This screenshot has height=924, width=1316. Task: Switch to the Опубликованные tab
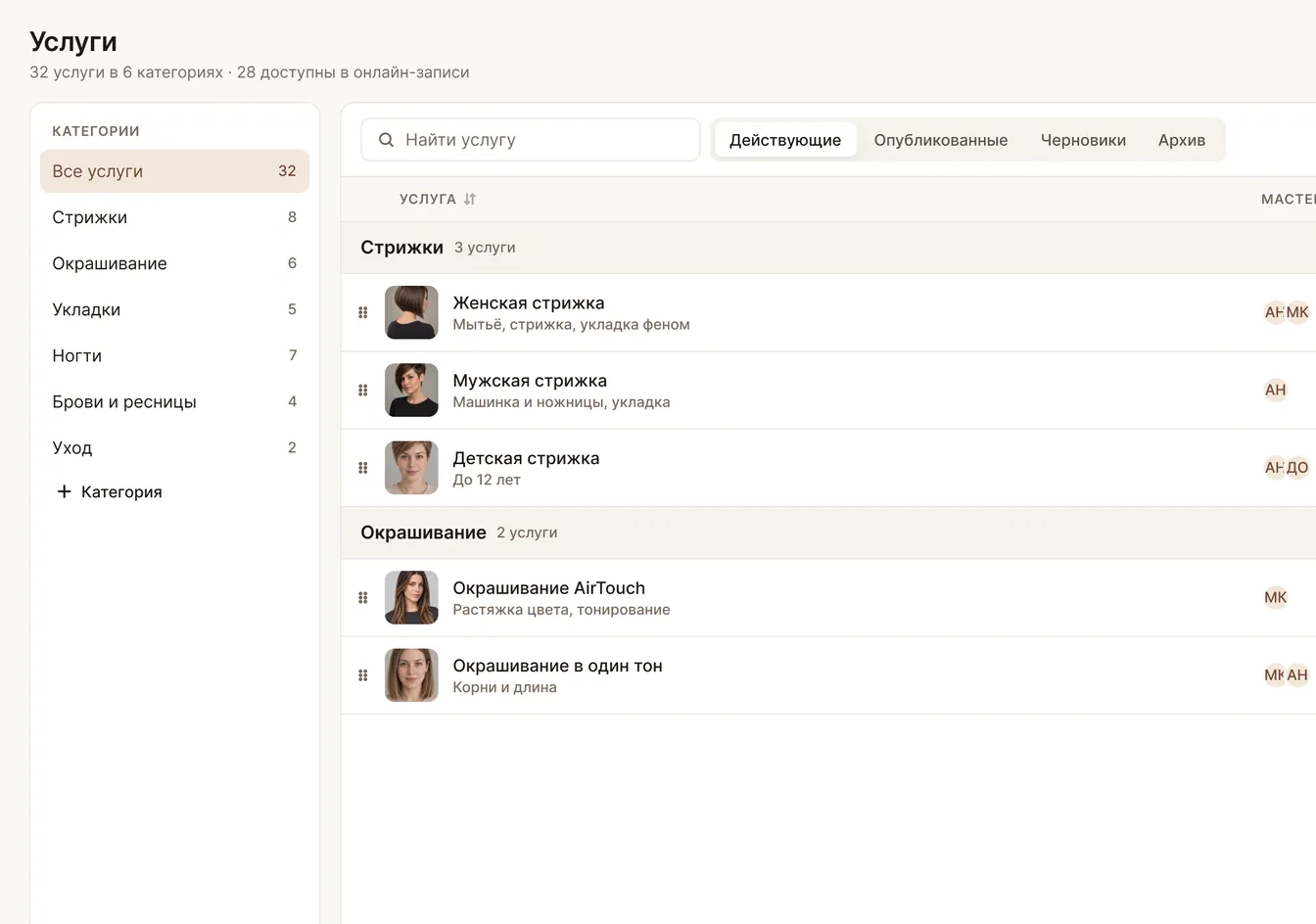click(x=941, y=140)
